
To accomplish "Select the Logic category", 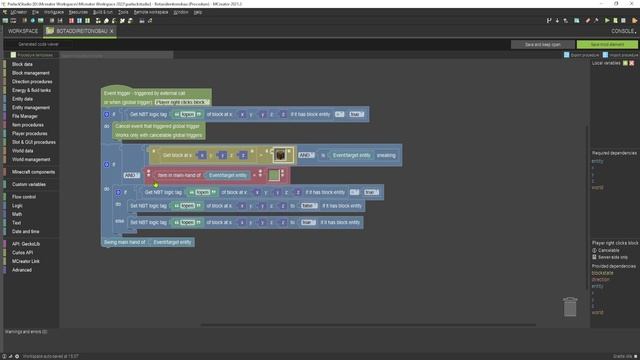I will (17, 206).
